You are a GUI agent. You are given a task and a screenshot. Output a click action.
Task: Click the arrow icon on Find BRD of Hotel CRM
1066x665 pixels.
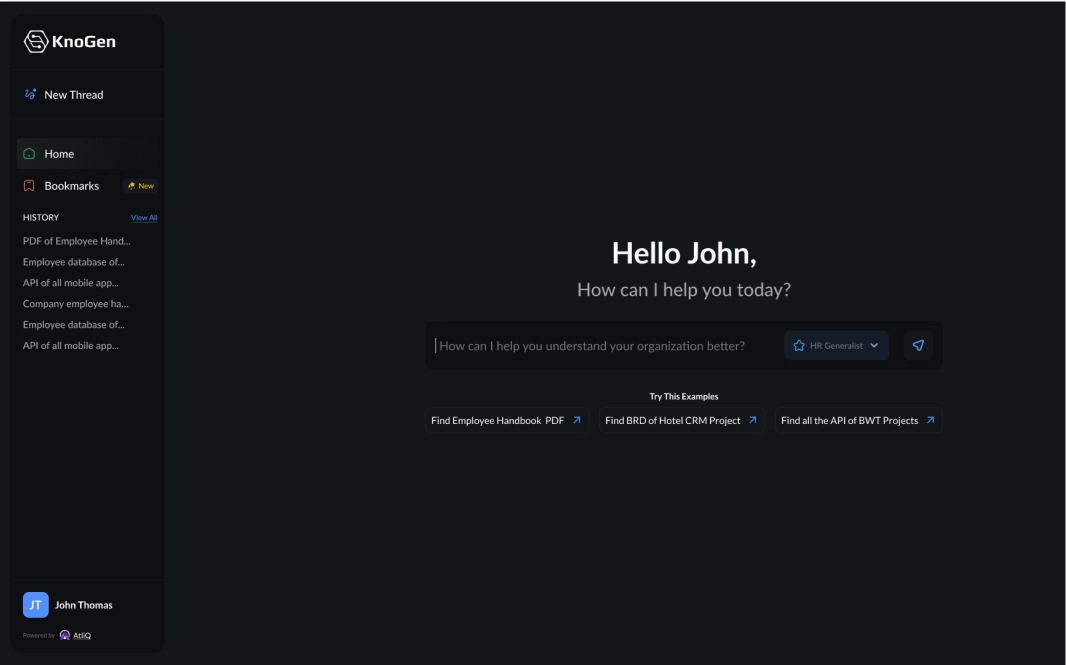tap(753, 421)
